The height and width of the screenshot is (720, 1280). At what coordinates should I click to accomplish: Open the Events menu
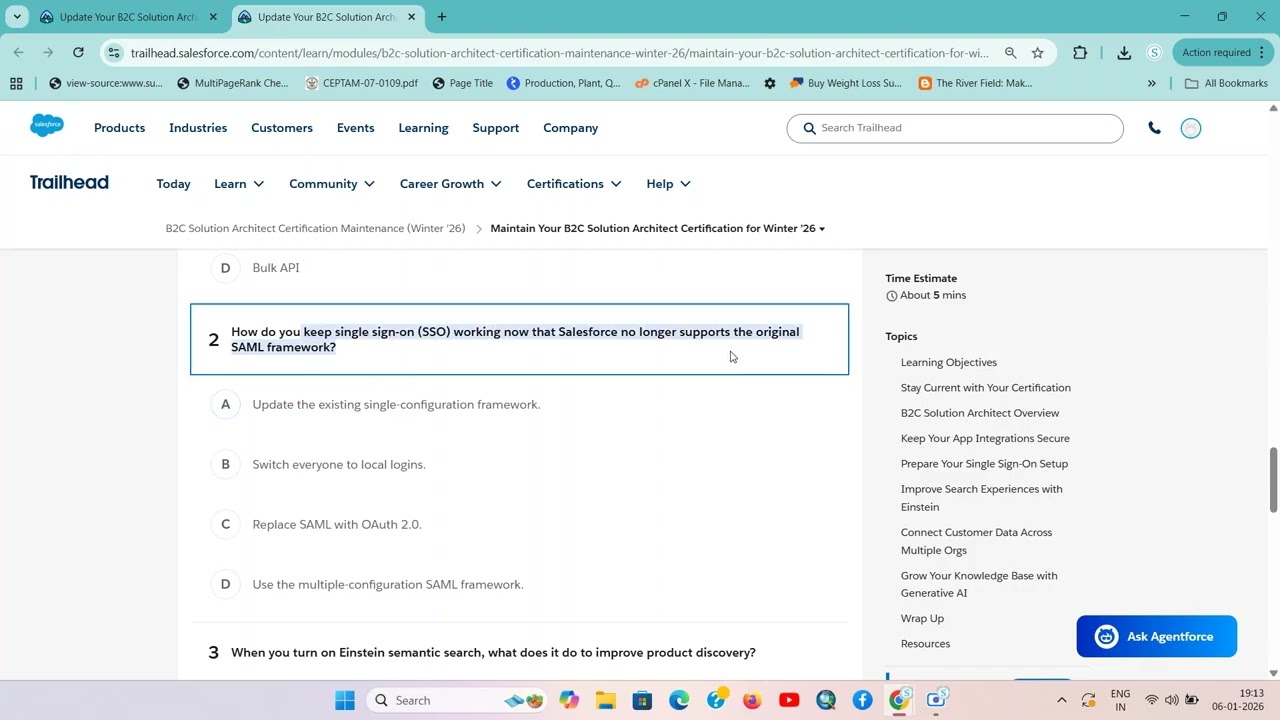pyautogui.click(x=355, y=128)
